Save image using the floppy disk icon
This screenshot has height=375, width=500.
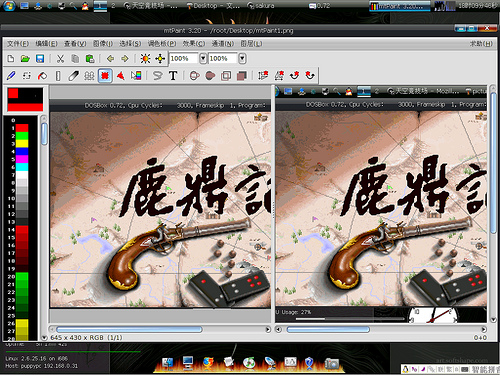pos(40,59)
